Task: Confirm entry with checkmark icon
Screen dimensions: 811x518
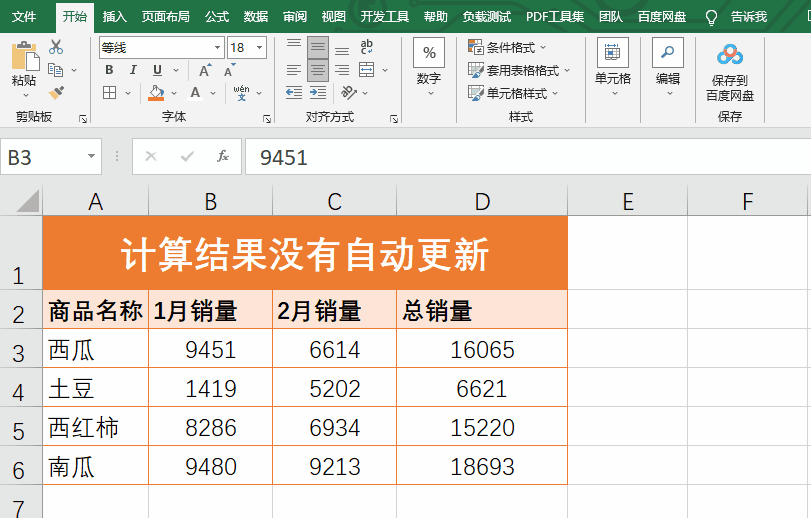Action: coord(187,156)
